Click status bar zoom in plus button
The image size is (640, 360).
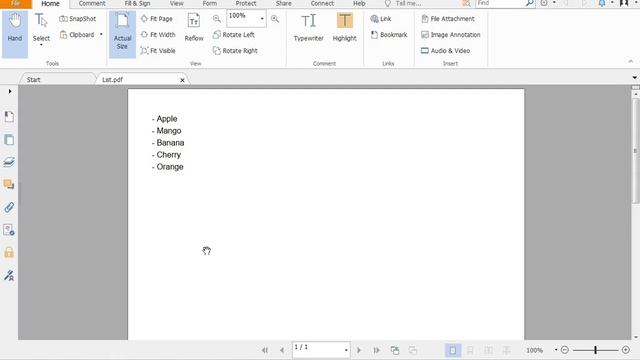point(626,350)
